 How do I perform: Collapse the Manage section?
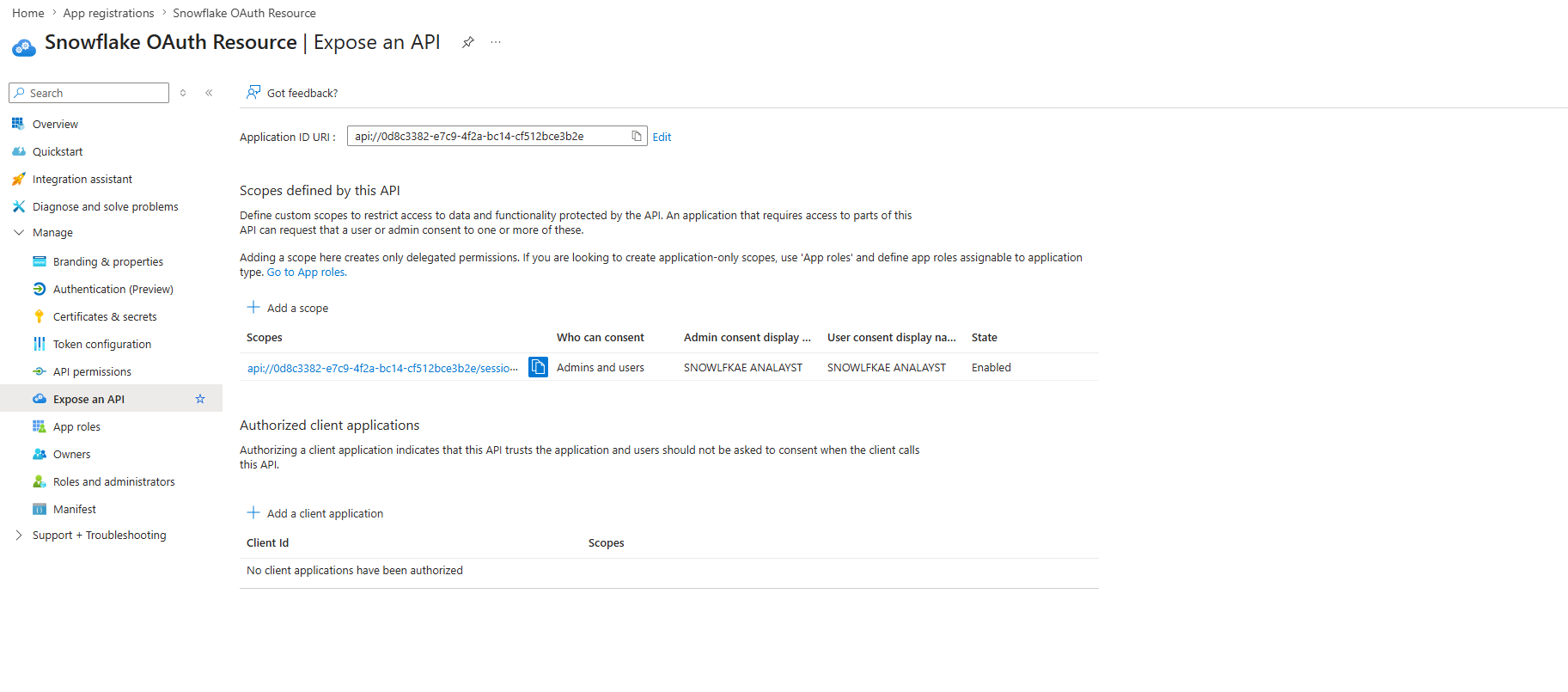tap(19, 232)
